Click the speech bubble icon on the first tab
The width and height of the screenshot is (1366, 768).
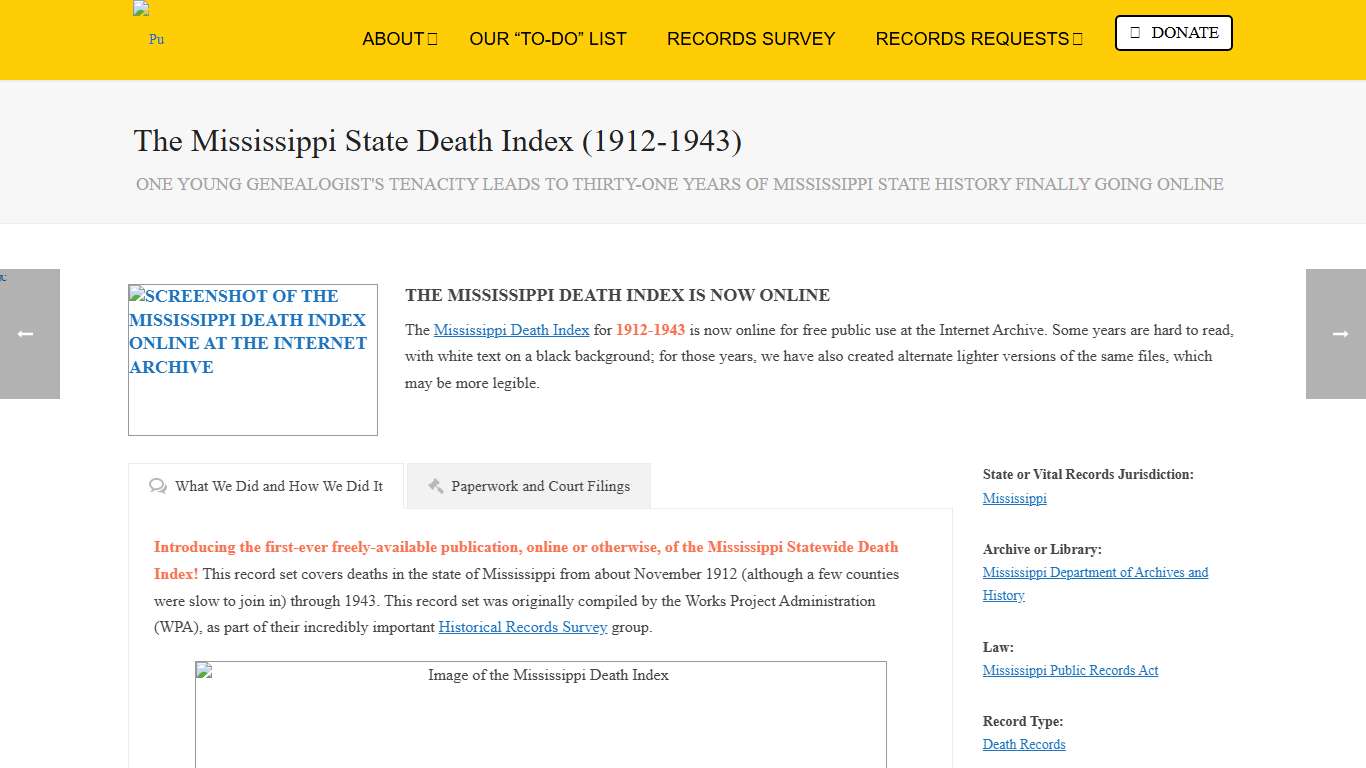[x=158, y=486]
